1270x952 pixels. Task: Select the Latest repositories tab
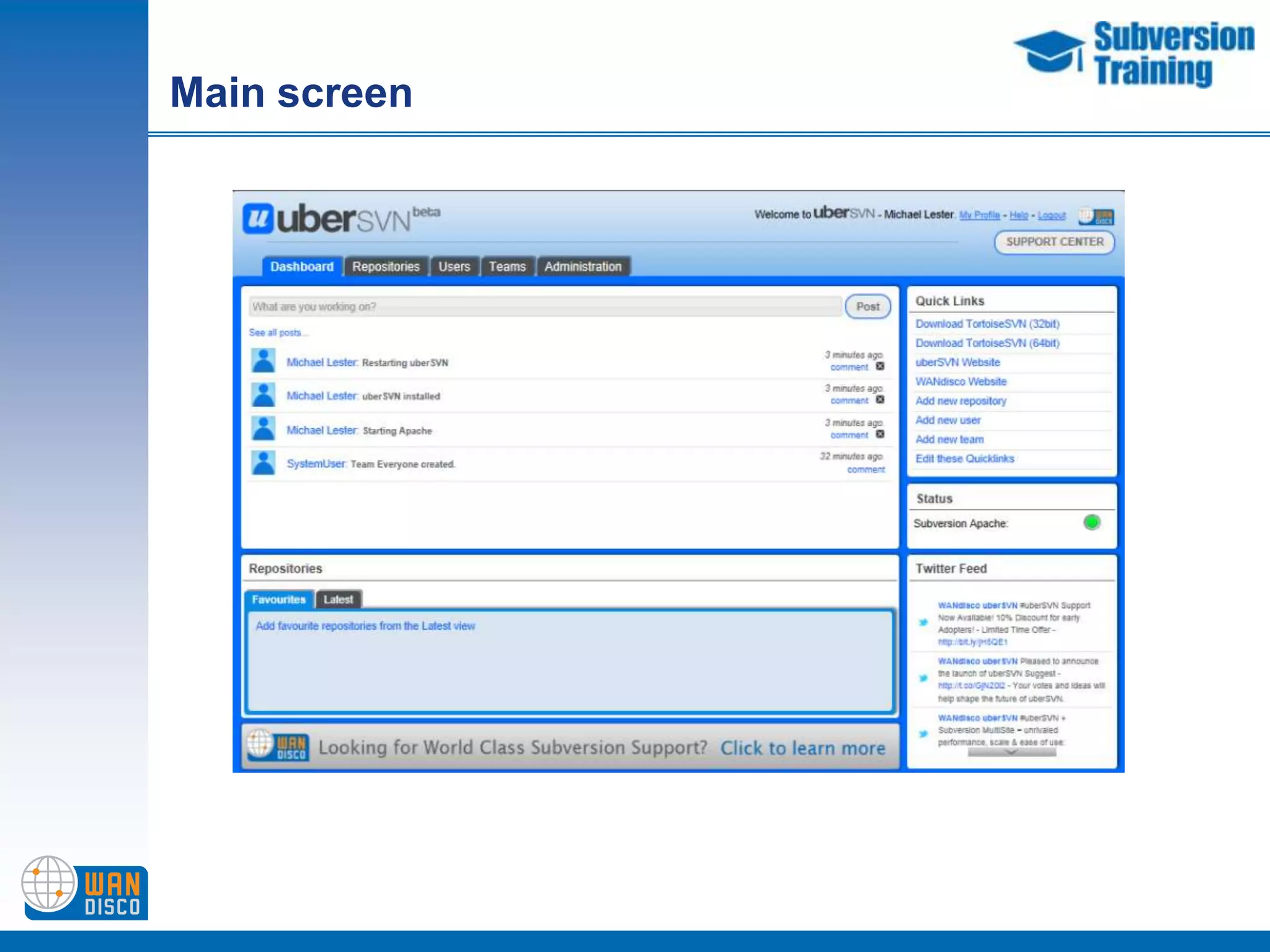(338, 599)
